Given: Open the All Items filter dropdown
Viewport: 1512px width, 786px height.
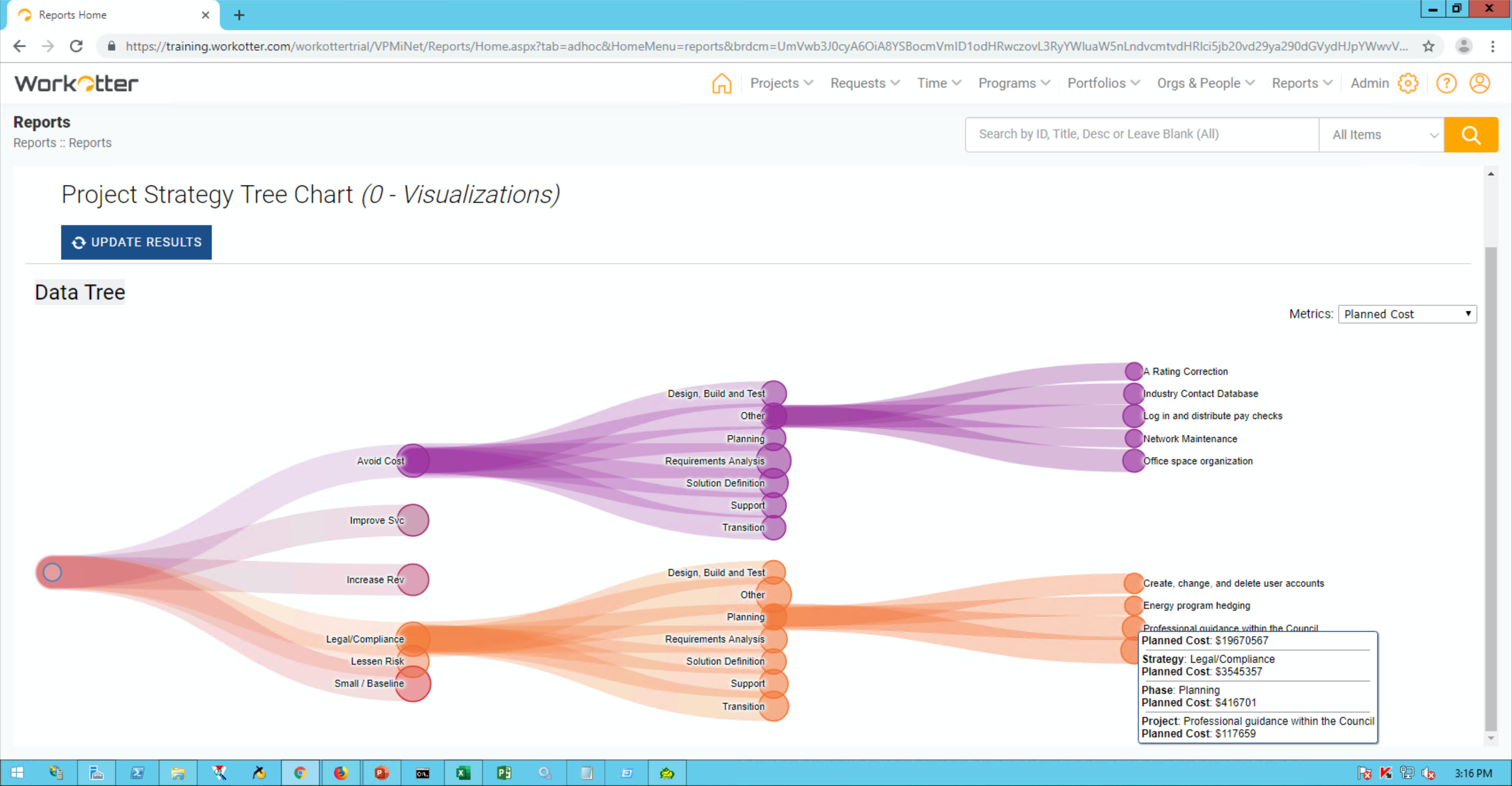Looking at the screenshot, I should 1381,134.
